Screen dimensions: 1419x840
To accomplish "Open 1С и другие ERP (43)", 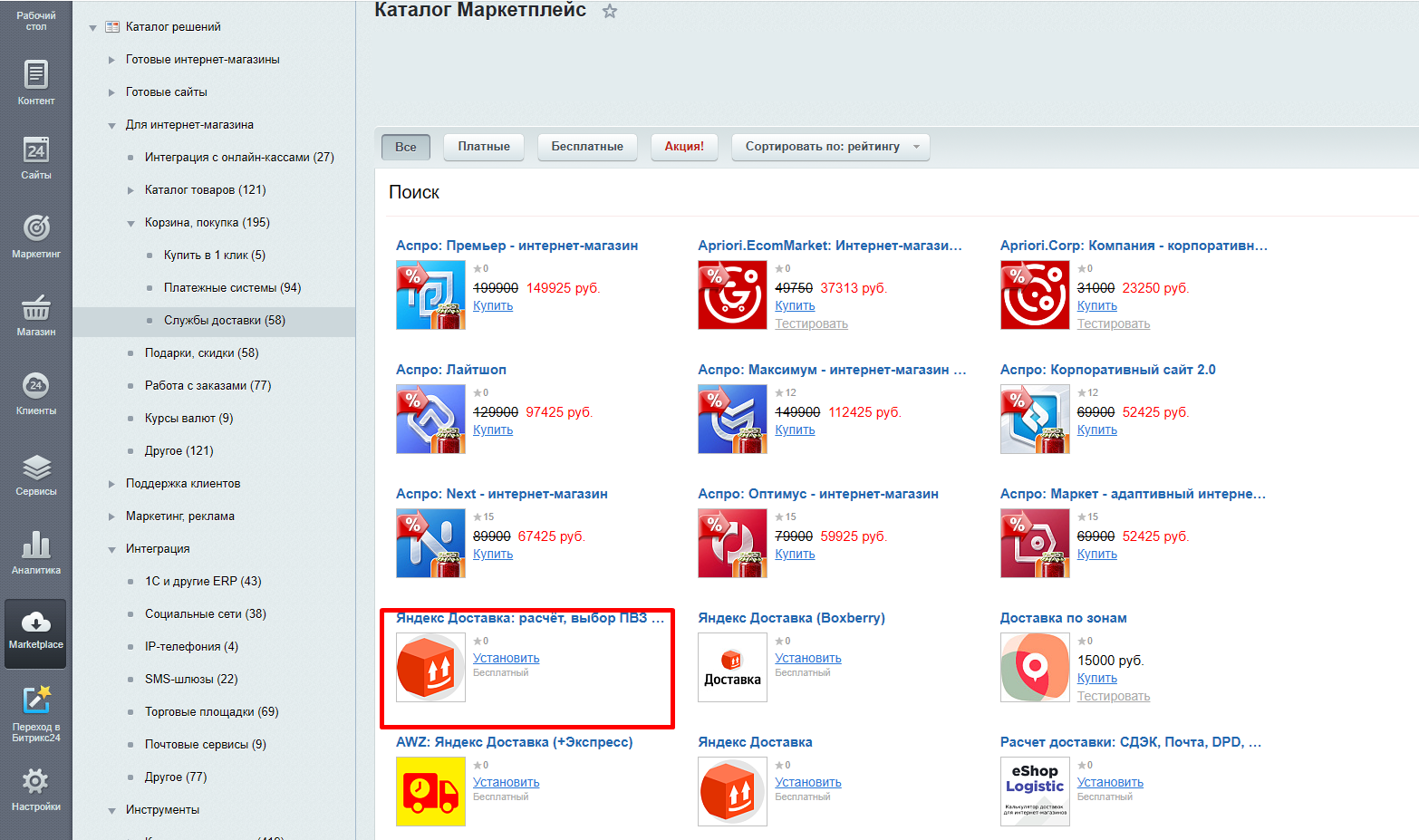I will pyautogui.click(x=203, y=582).
